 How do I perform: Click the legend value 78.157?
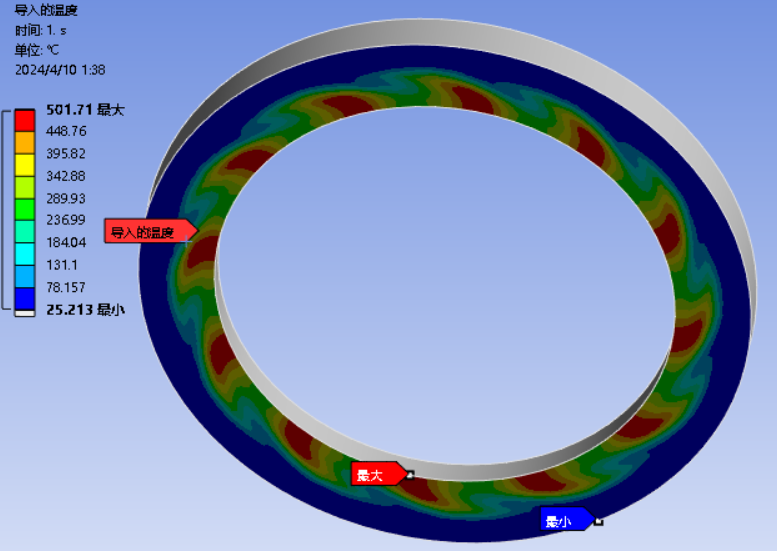[66, 287]
